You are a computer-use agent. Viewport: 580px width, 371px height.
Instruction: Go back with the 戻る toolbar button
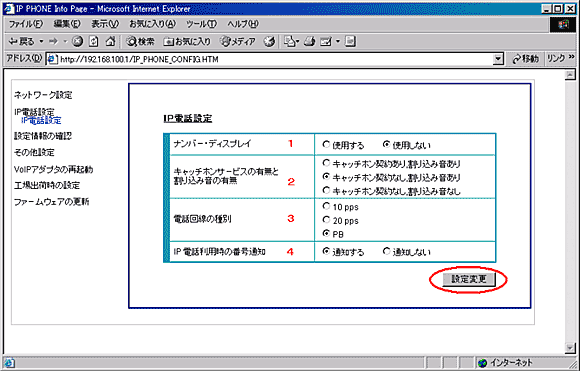21,41
